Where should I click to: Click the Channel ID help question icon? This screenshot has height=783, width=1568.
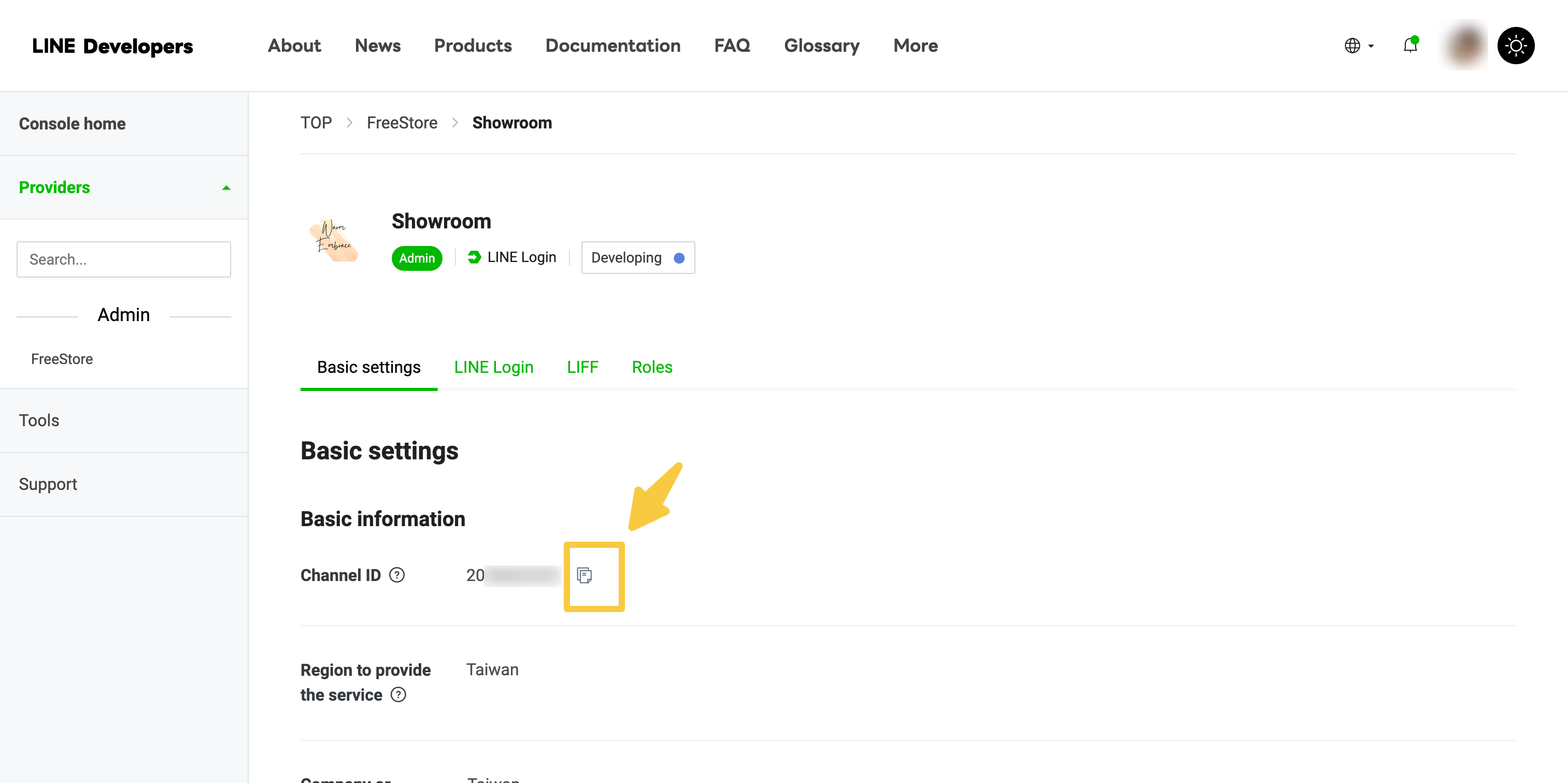click(x=397, y=575)
